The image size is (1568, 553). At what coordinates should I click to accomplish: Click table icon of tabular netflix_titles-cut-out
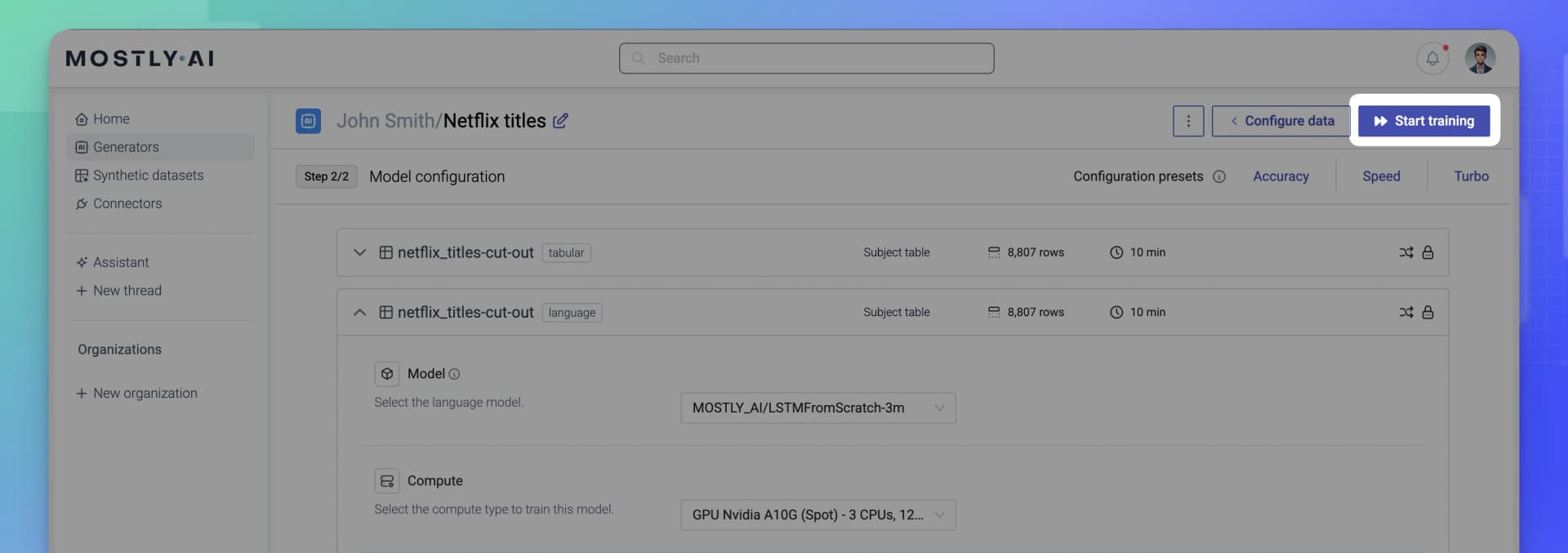(x=386, y=252)
